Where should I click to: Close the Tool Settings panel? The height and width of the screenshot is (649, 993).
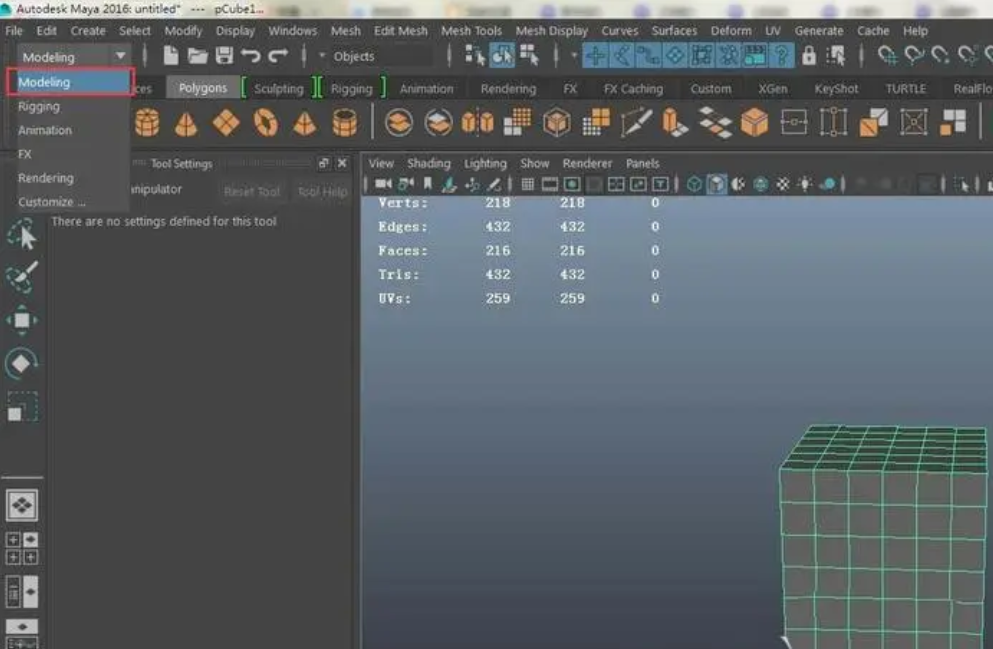click(x=342, y=163)
